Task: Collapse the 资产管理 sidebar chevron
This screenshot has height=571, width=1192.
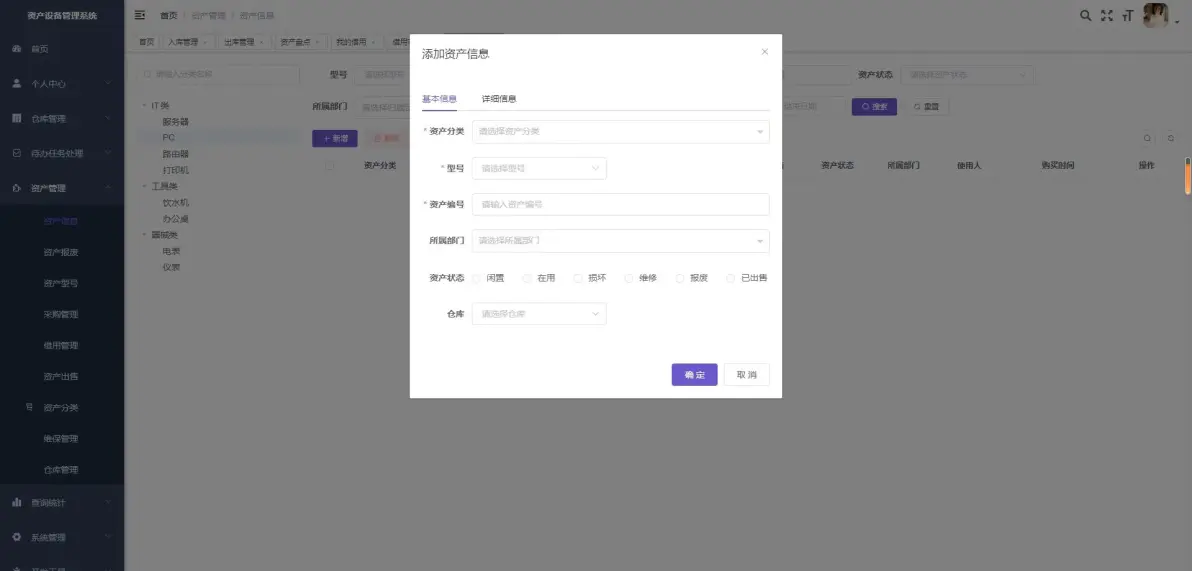Action: pyautogui.click(x=108, y=188)
